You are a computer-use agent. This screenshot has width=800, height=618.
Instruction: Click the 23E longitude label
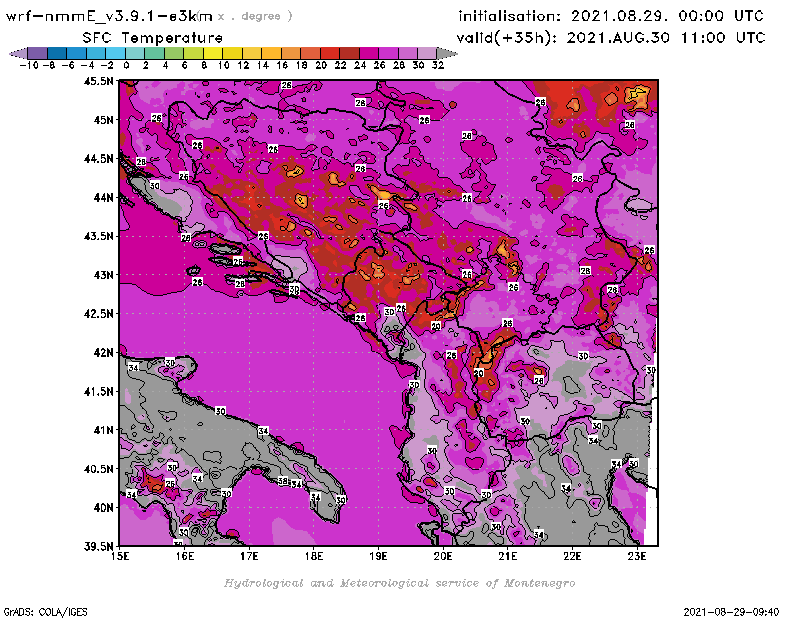[637, 556]
